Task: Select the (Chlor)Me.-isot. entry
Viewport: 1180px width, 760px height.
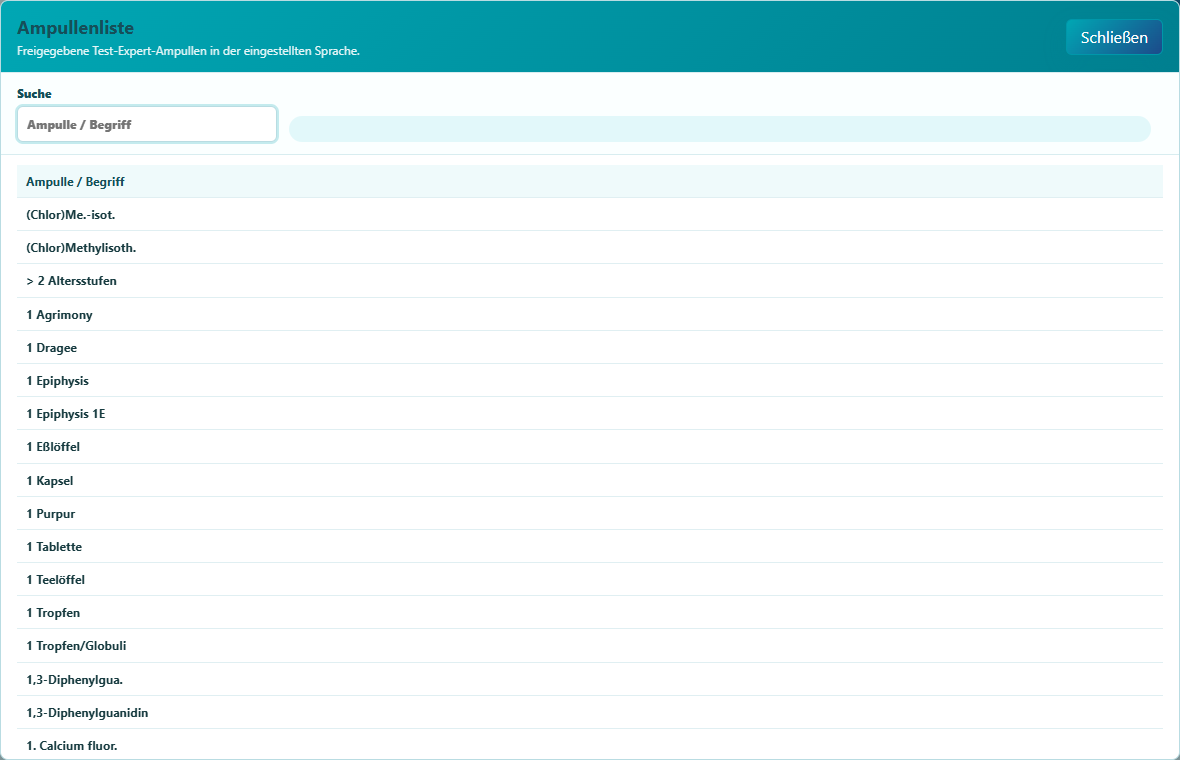Action: [590, 214]
